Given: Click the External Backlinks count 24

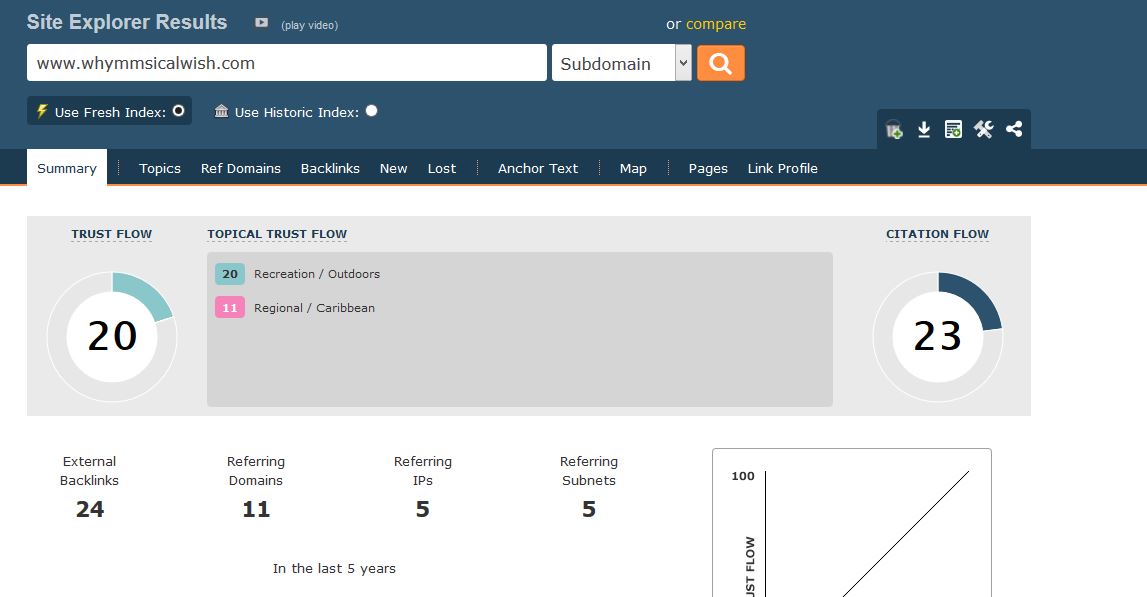Looking at the screenshot, I should pyautogui.click(x=90, y=509).
